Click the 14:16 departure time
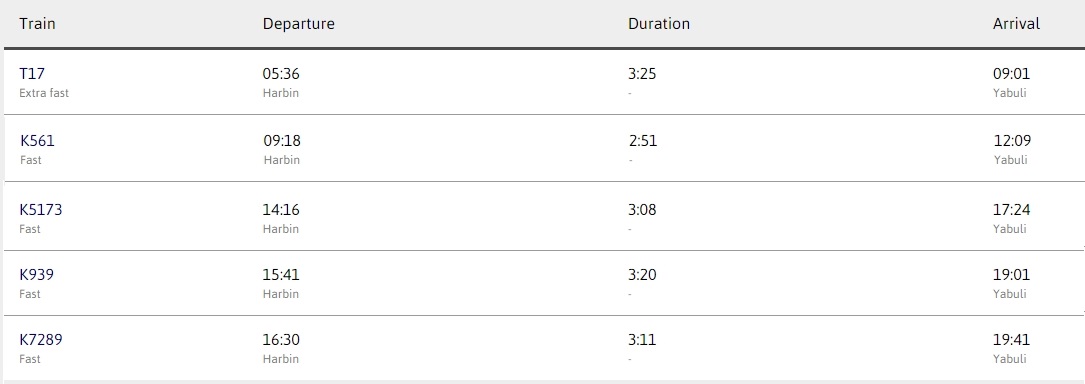This screenshot has height=384, width=1085. (x=281, y=209)
